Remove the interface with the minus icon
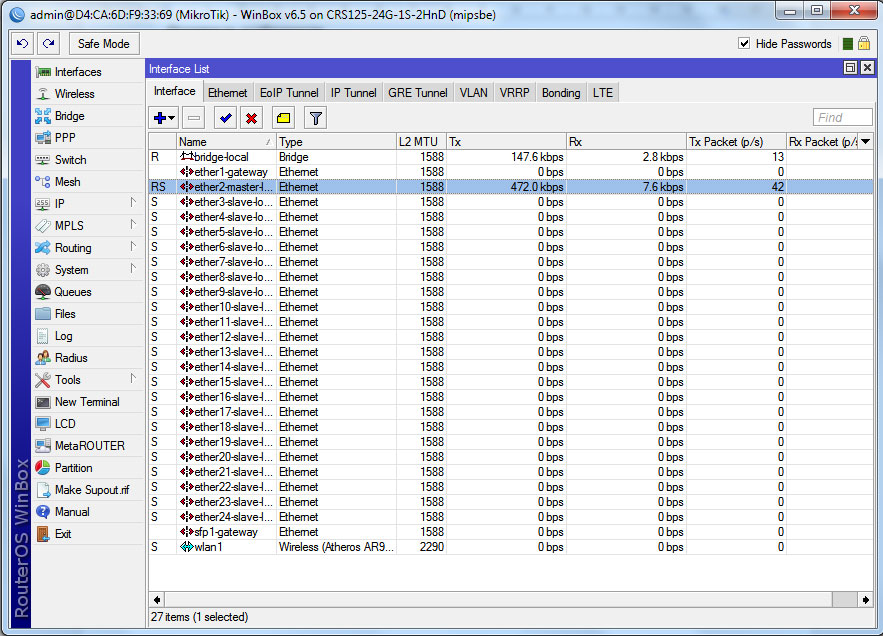 (x=194, y=117)
